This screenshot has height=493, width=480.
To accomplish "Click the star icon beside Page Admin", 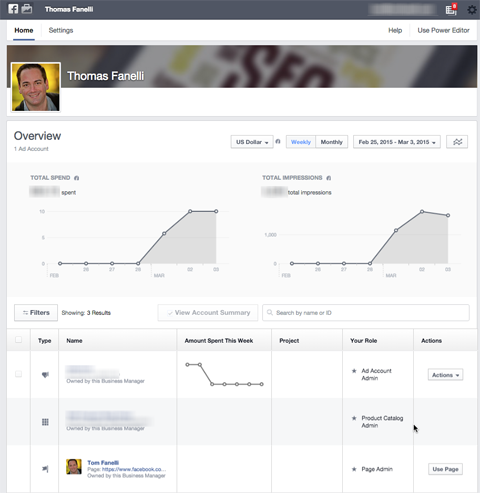I will [354, 469].
